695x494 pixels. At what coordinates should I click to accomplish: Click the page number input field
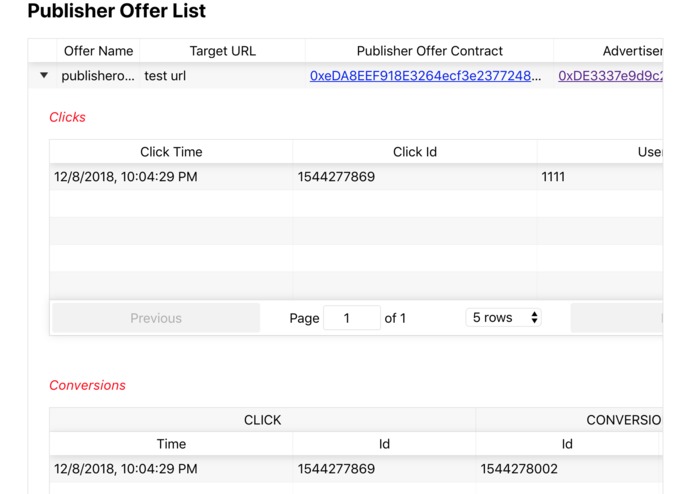[x=352, y=318]
